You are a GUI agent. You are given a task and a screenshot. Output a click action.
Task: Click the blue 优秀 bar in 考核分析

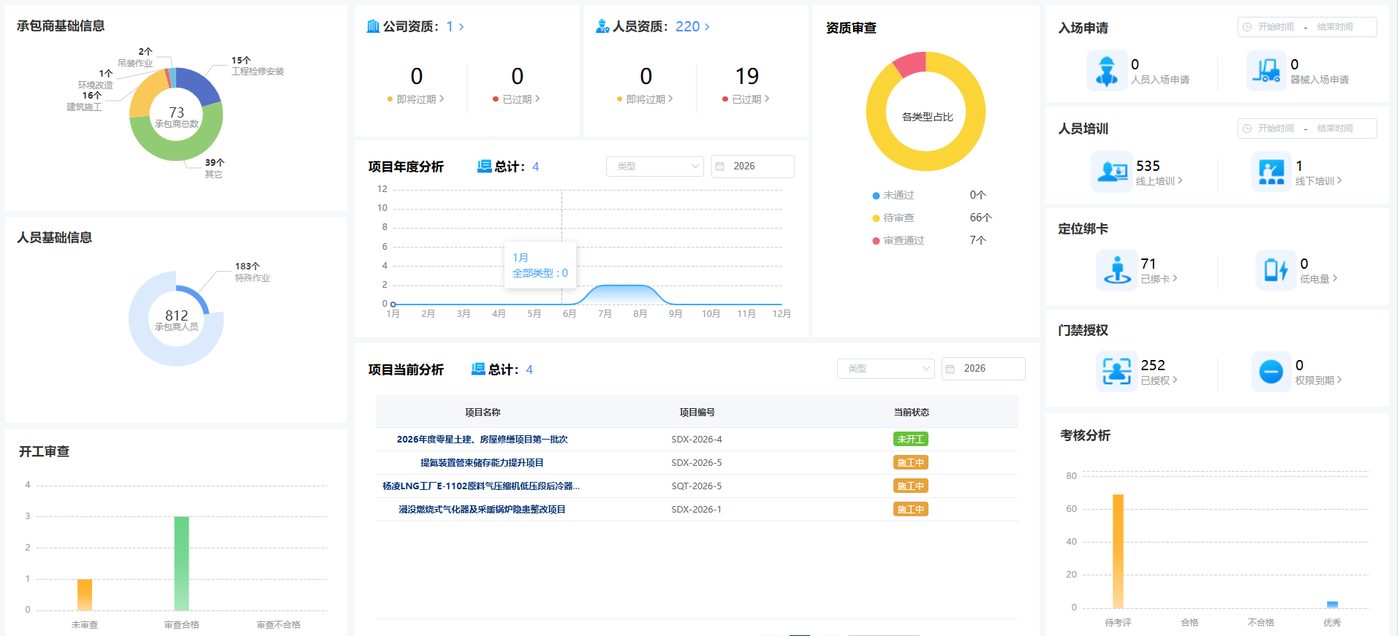(1332, 604)
